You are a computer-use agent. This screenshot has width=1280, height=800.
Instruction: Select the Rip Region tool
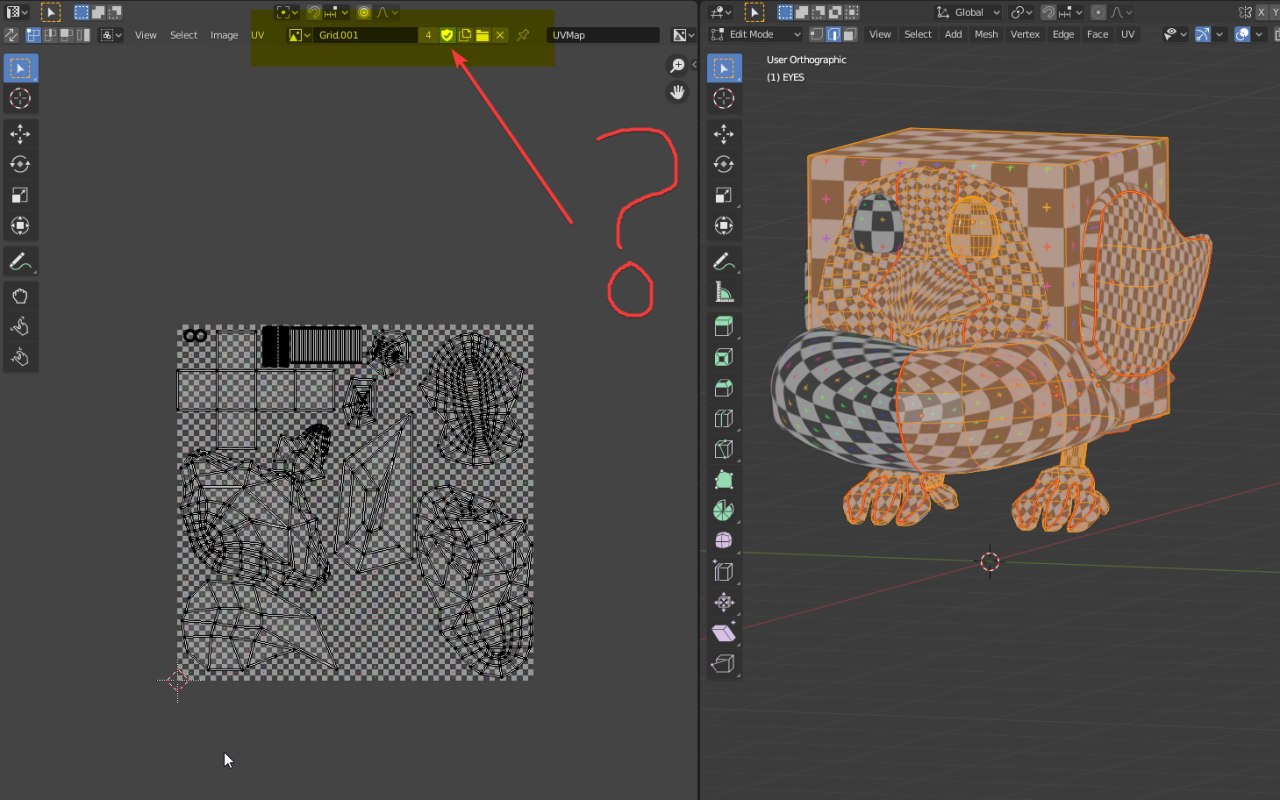[x=724, y=664]
